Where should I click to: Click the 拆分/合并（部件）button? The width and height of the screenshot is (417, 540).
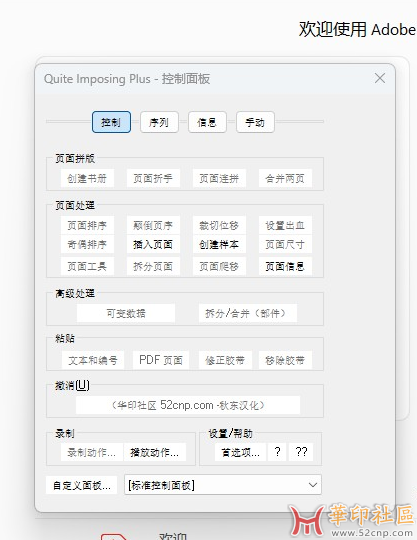248,313
